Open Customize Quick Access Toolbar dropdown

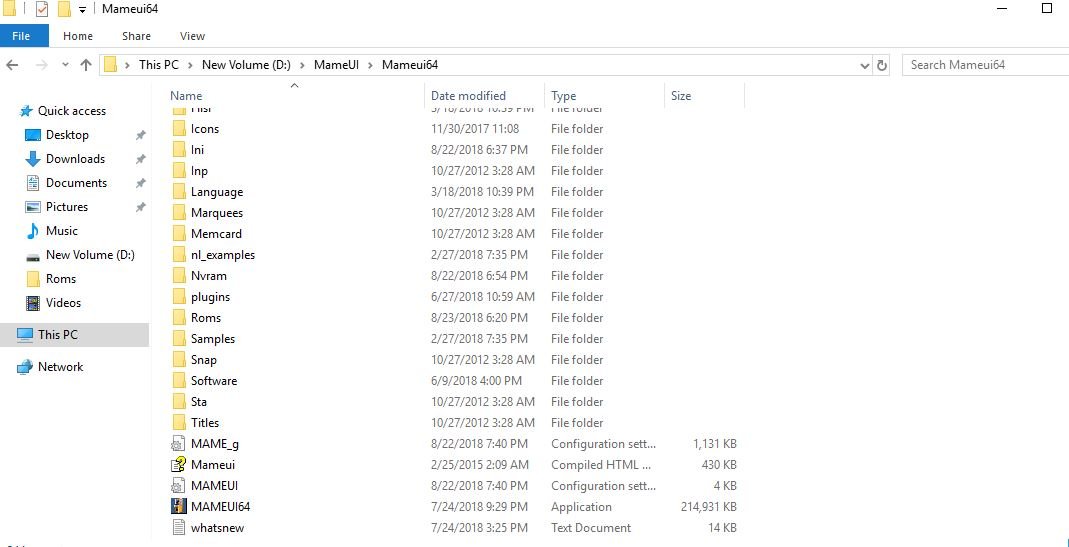(82, 10)
